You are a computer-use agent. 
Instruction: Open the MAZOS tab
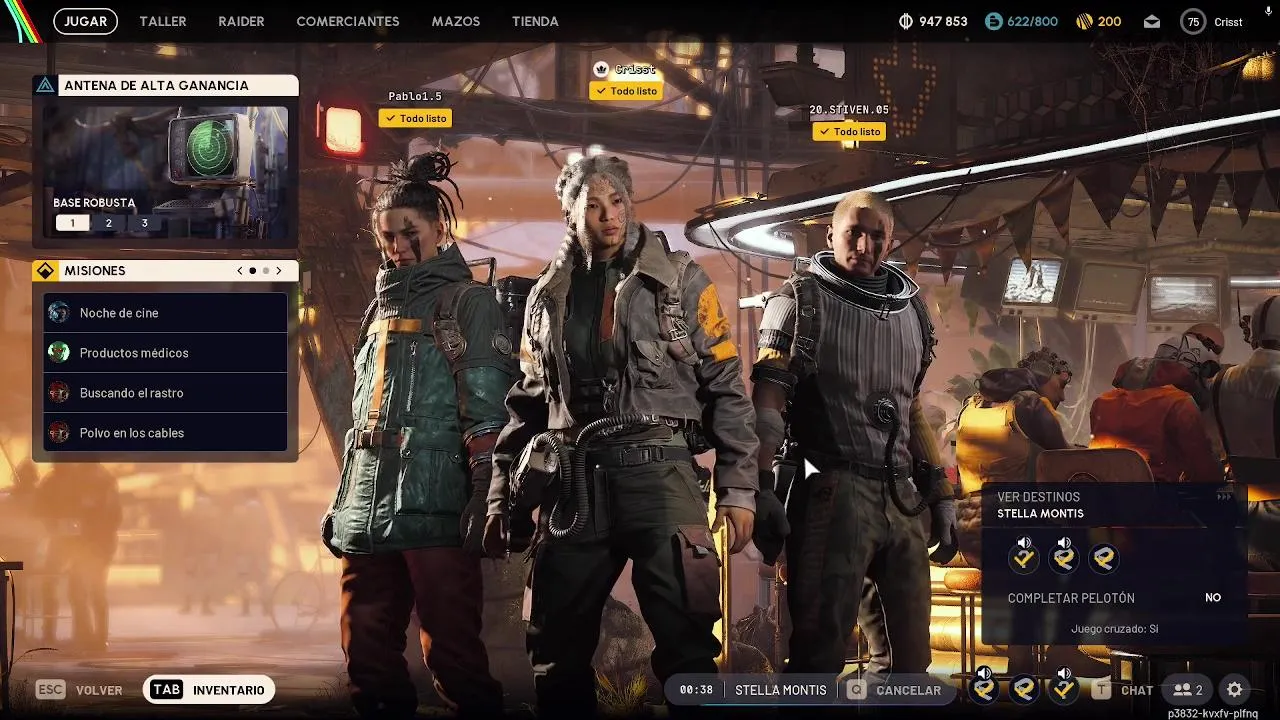pos(456,21)
